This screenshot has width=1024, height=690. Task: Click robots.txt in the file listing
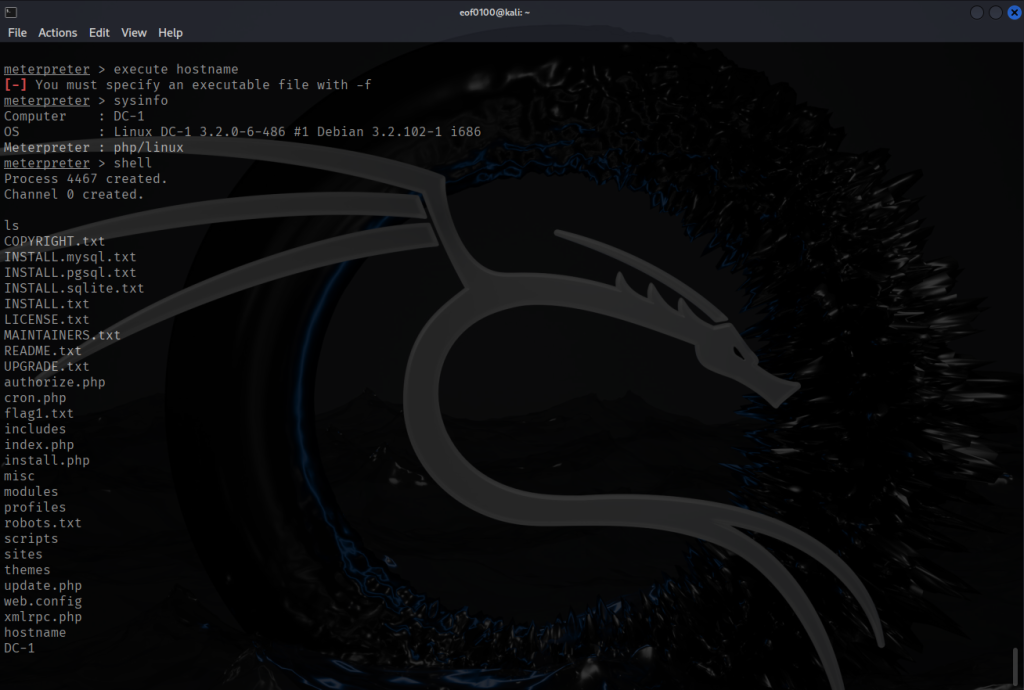pyautogui.click(x=43, y=523)
